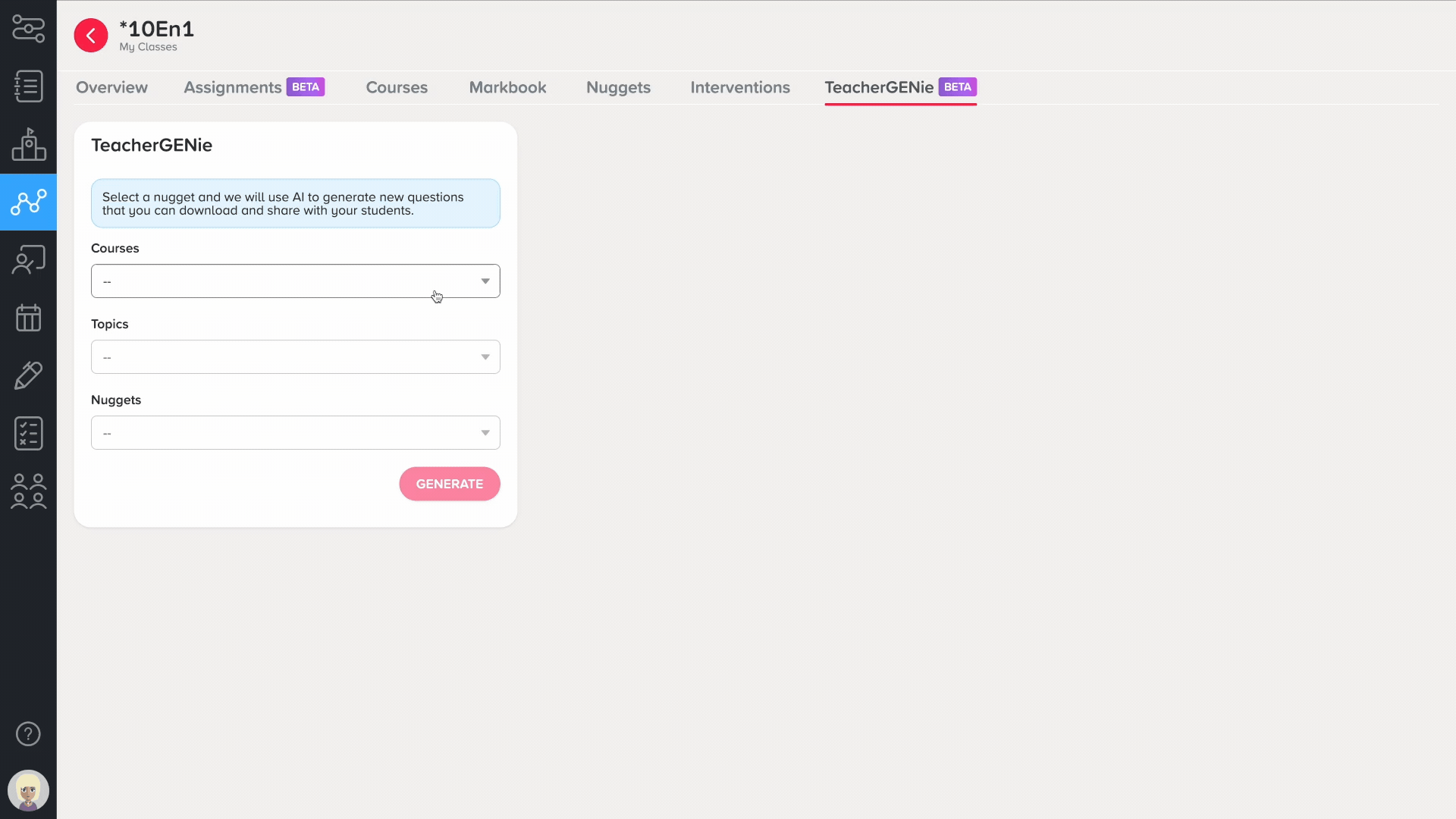The image size is (1456, 819).
Task: Open the help question mark icon
Action: 28,734
